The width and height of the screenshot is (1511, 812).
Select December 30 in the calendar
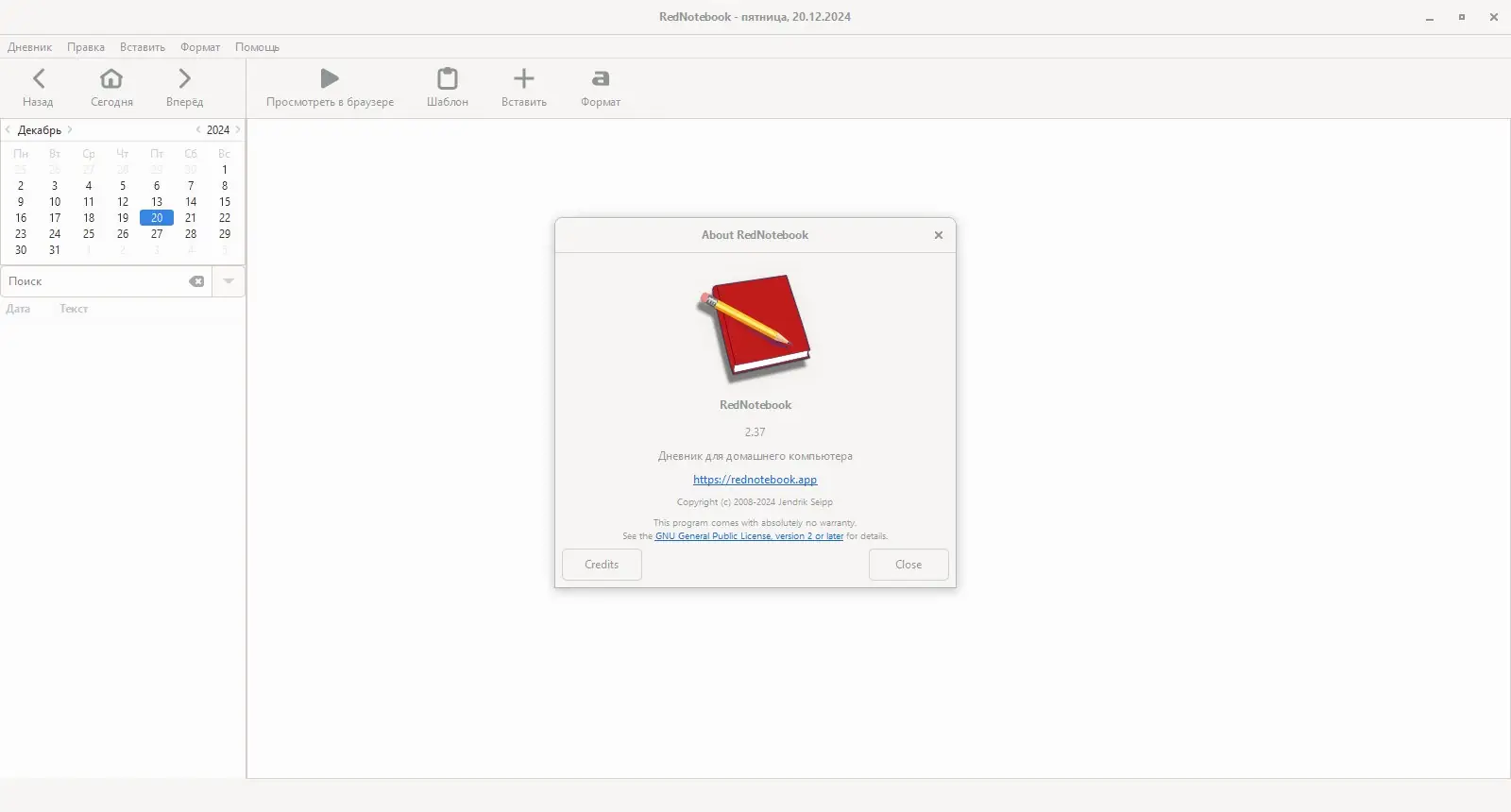pyautogui.click(x=21, y=250)
